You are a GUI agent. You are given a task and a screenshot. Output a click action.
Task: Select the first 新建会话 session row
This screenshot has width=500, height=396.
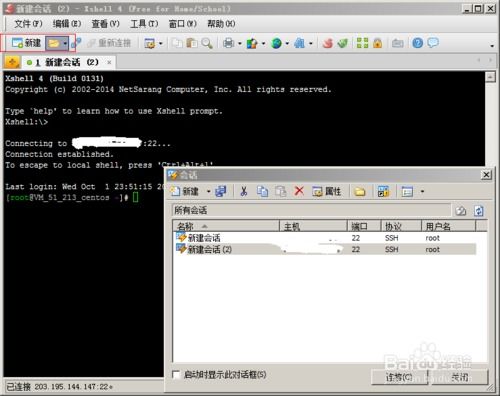tap(325, 238)
